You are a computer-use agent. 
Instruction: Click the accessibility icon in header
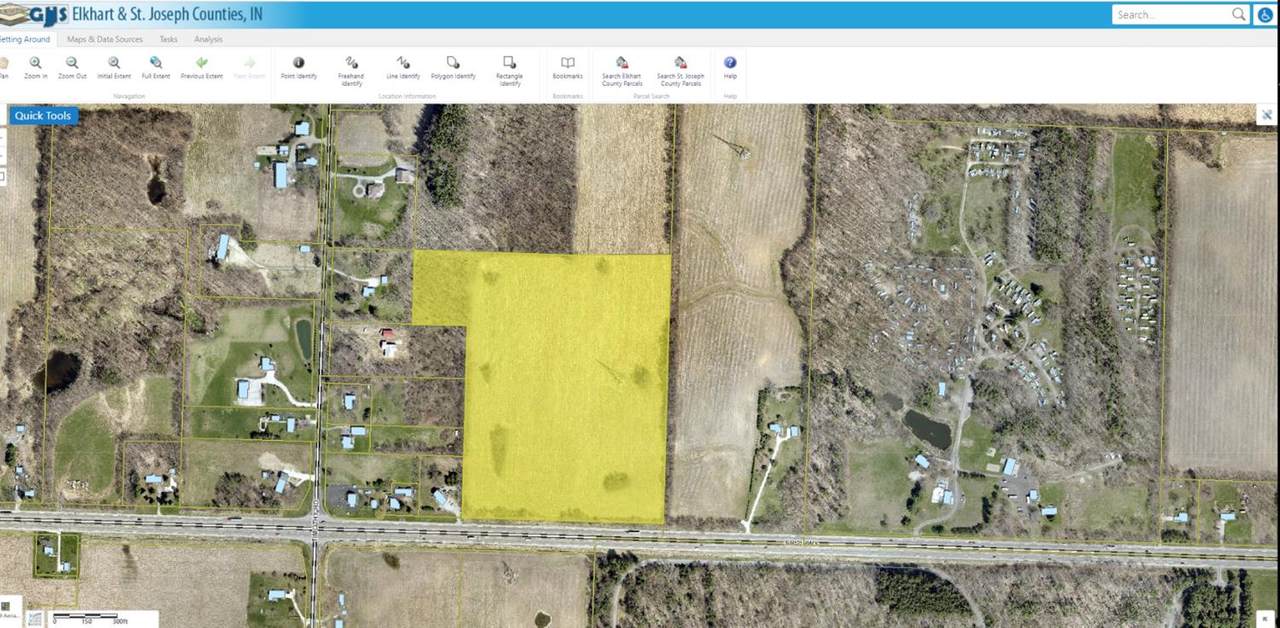click(x=1265, y=15)
